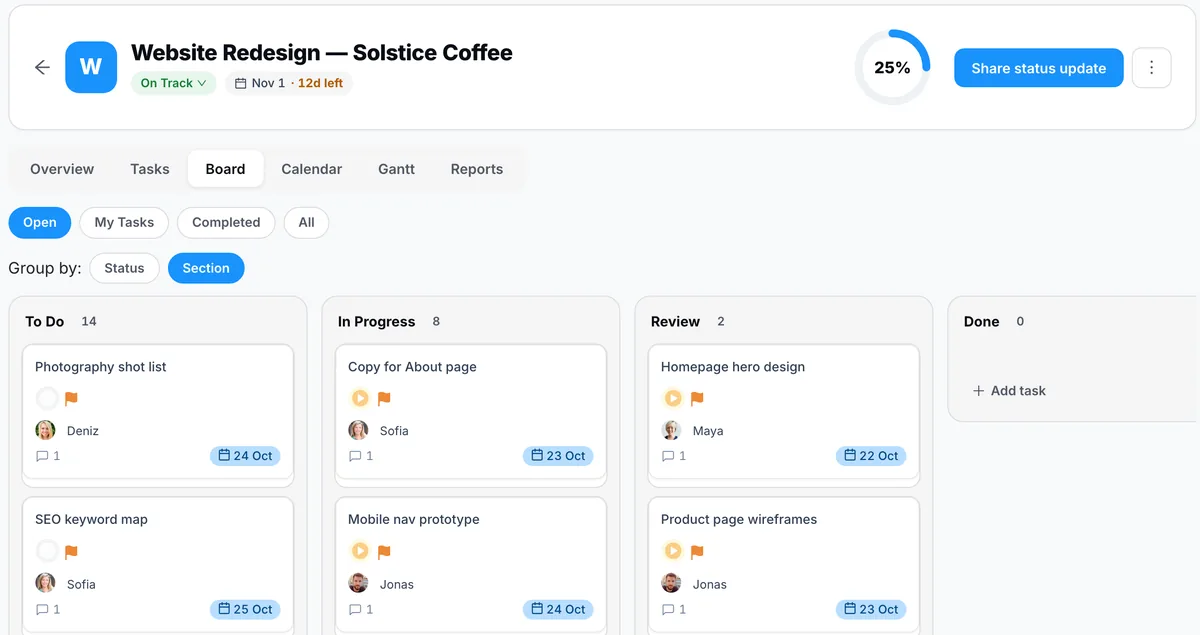1200x635 pixels.
Task: Group the board by Section
Action: click(206, 268)
